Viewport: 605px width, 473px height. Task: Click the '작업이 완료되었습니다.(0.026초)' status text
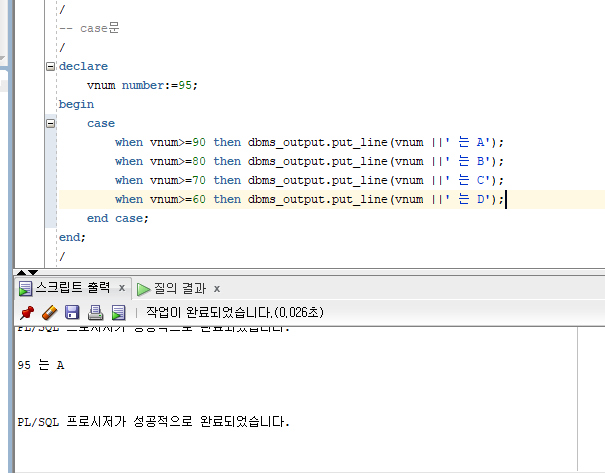pyautogui.click(x=235, y=312)
